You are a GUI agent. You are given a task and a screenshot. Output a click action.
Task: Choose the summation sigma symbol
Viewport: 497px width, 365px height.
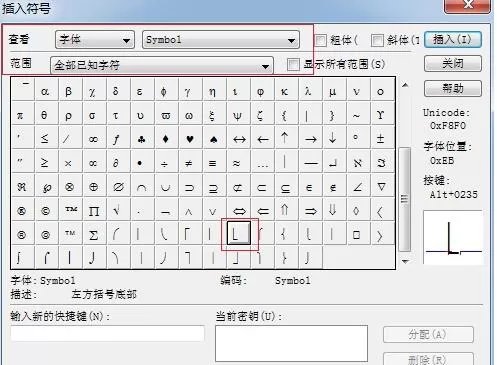coord(94,234)
